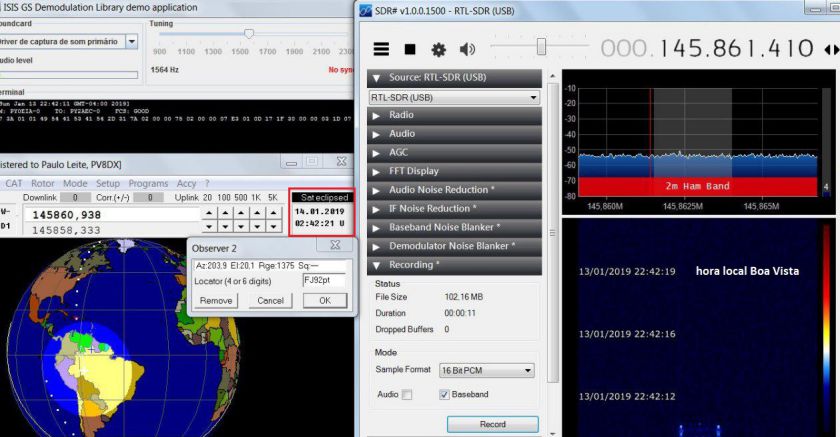Click the SDR# side panel vertical scrollbar

(x=552, y=233)
